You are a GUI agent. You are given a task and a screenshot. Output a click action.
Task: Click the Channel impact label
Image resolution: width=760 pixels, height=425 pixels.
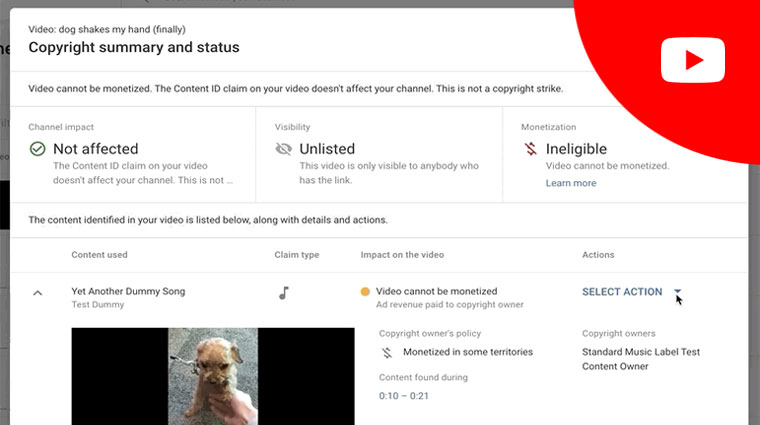pyautogui.click(x=61, y=127)
